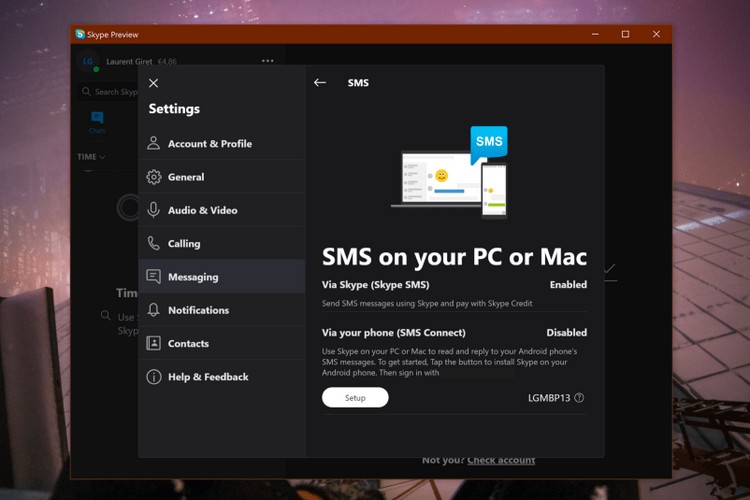Open Account & Profile settings
Screen dimensions: 750x500
click(x=222, y=144)
